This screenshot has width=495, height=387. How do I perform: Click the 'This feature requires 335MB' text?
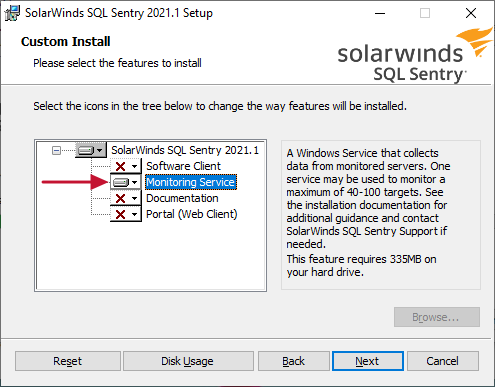tap(361, 266)
